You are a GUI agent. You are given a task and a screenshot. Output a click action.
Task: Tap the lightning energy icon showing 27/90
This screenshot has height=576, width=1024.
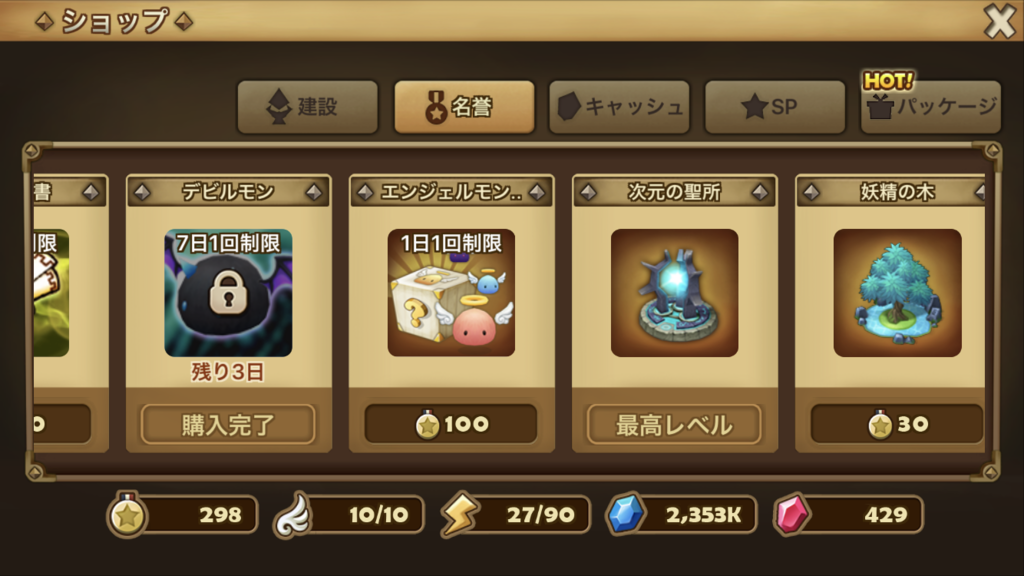pyautogui.click(x=460, y=515)
